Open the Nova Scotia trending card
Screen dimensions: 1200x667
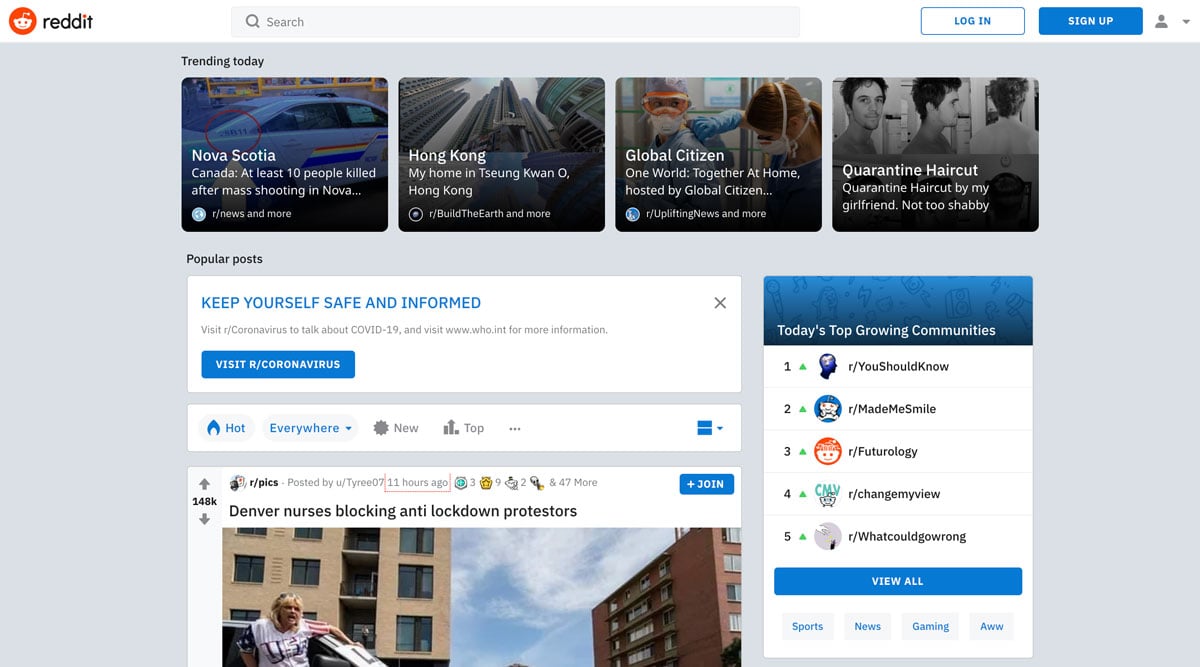(284, 155)
